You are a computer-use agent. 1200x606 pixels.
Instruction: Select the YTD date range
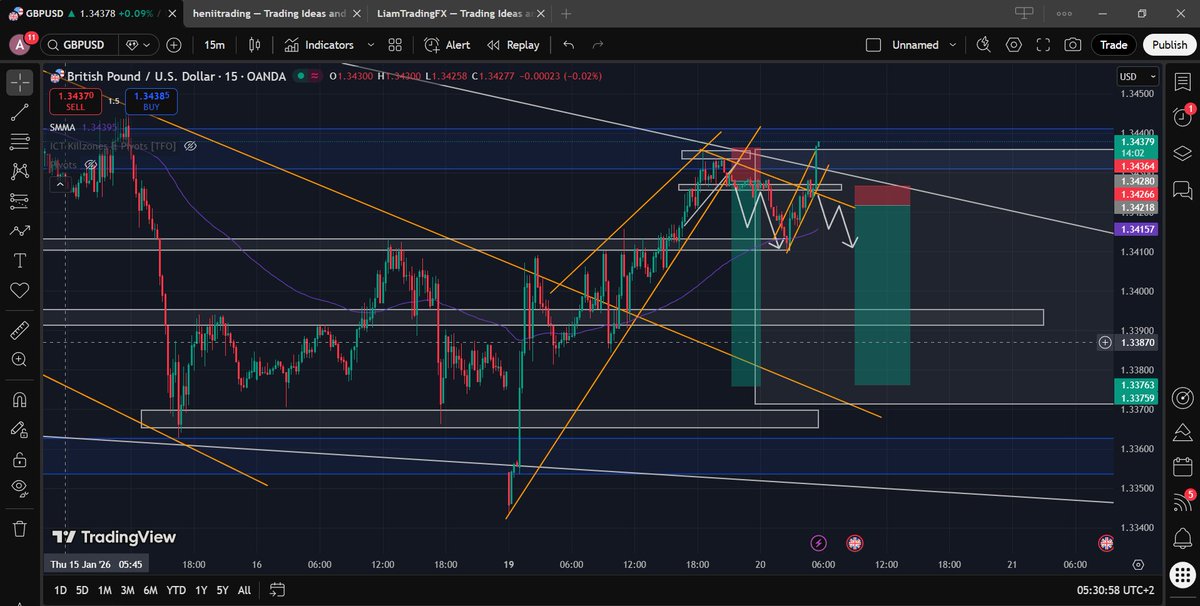[x=176, y=590]
